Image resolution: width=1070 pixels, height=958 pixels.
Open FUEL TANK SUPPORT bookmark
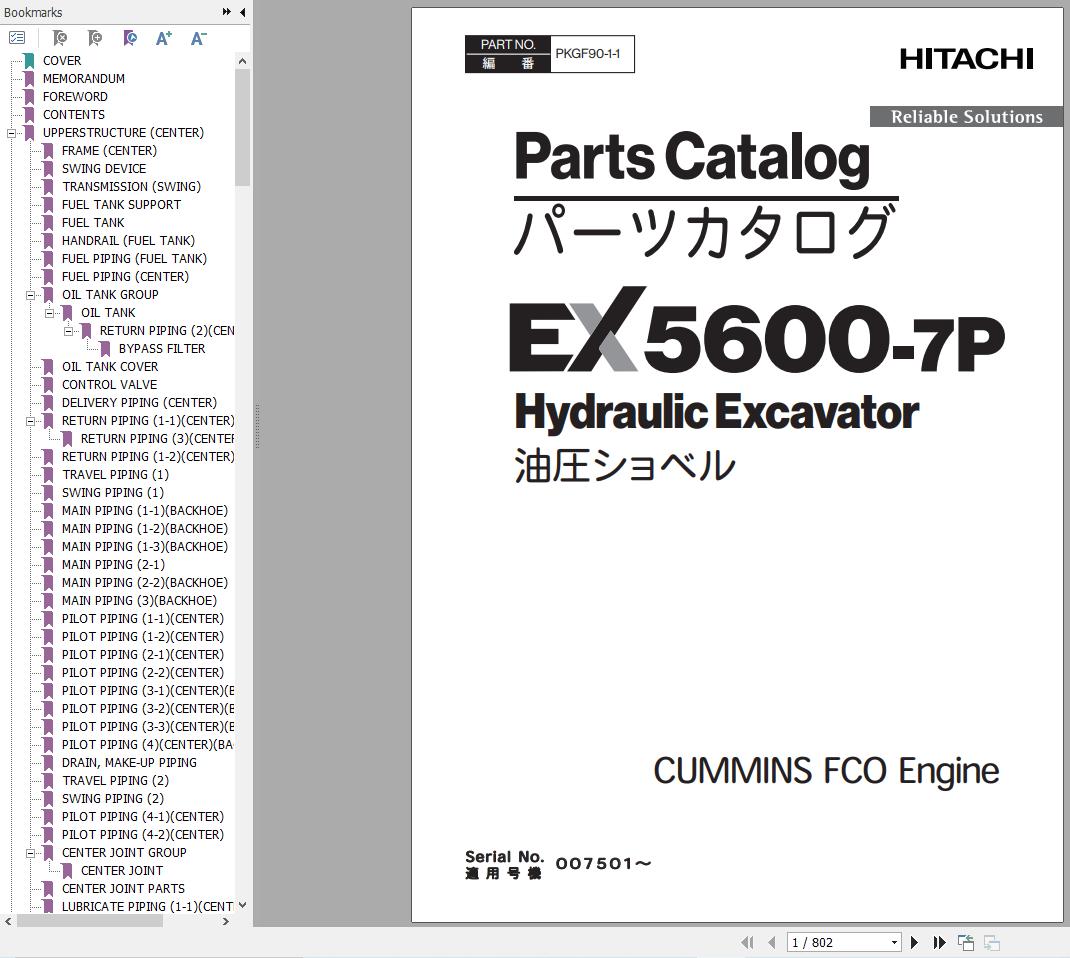pyautogui.click(x=121, y=205)
